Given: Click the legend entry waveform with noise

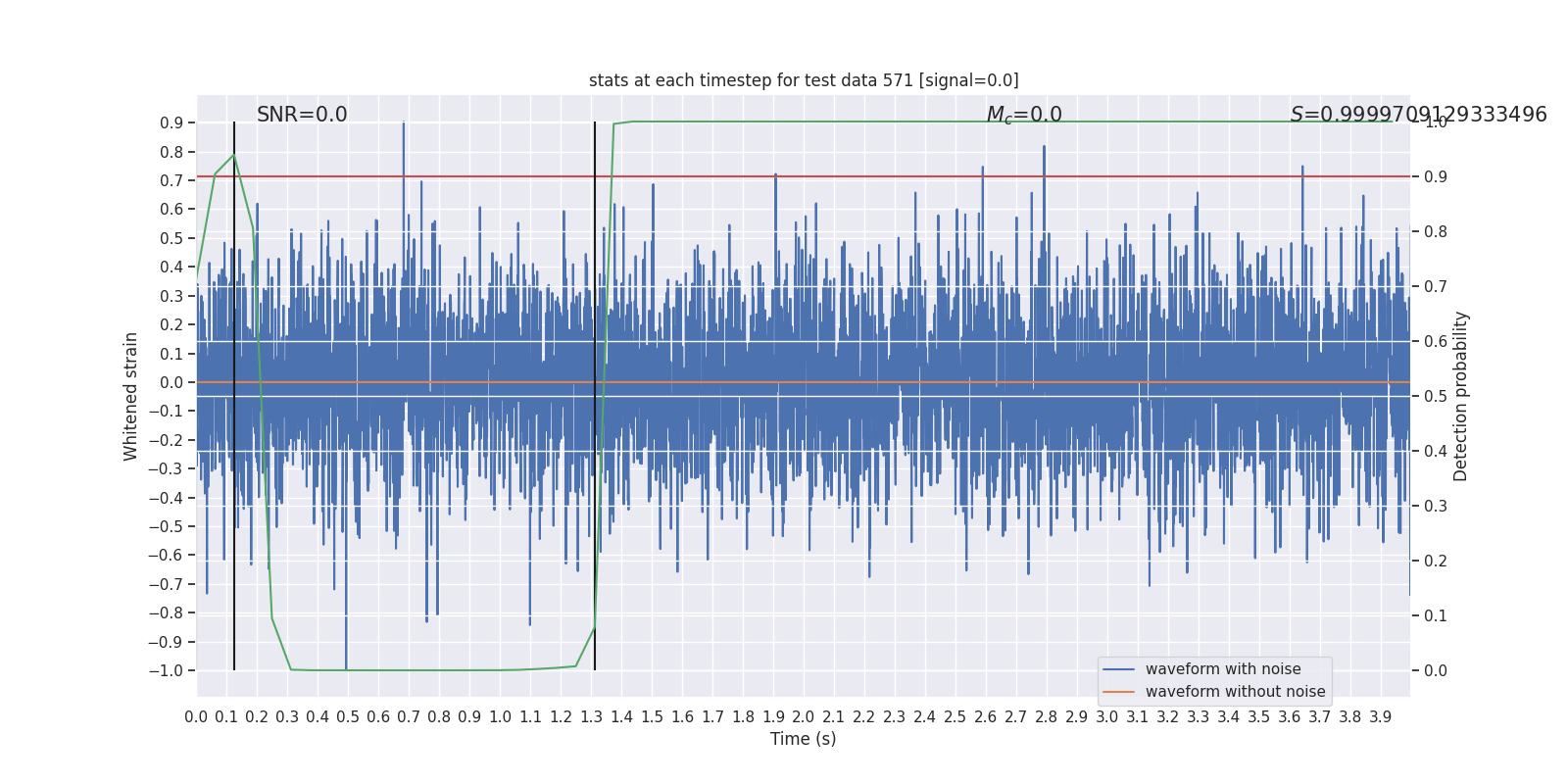Looking at the screenshot, I should [1223, 669].
